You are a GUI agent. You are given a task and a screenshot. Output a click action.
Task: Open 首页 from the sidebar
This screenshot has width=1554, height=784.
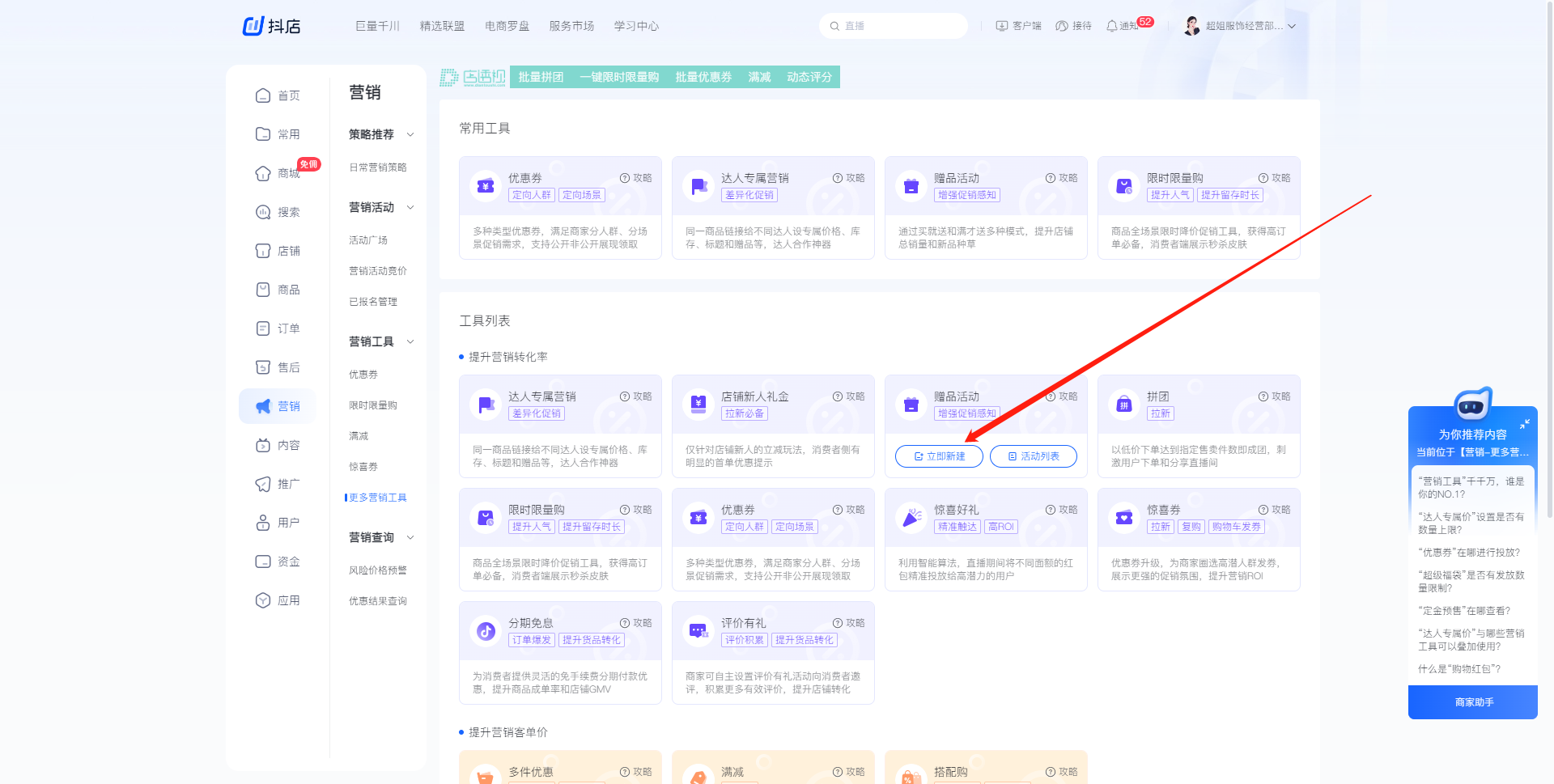coord(278,95)
